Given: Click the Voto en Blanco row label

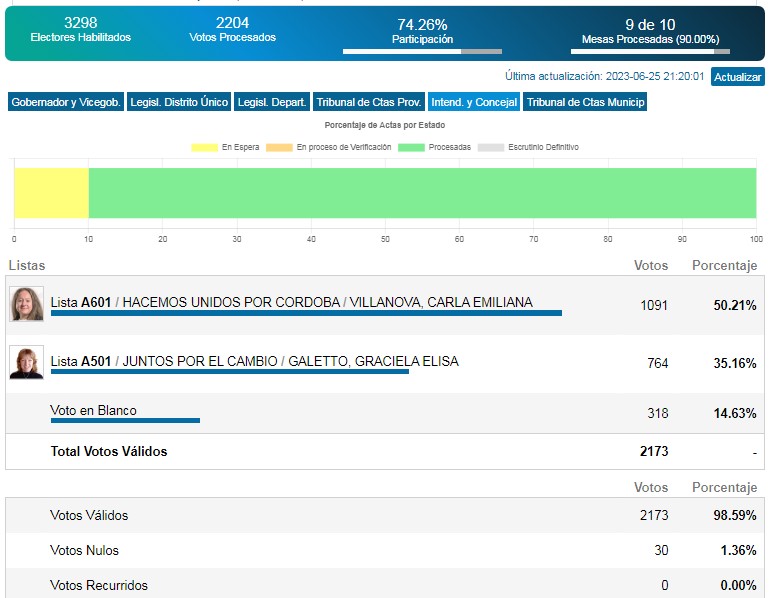Looking at the screenshot, I should pyautogui.click(x=93, y=411).
